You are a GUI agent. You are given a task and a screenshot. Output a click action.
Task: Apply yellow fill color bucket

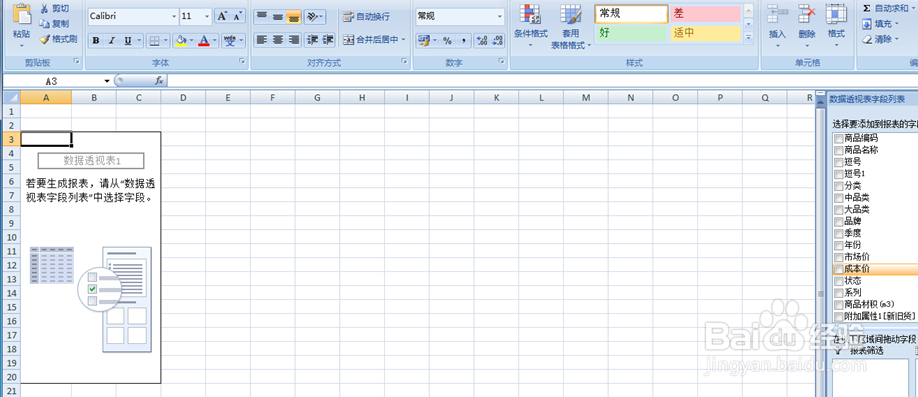pyautogui.click(x=181, y=40)
